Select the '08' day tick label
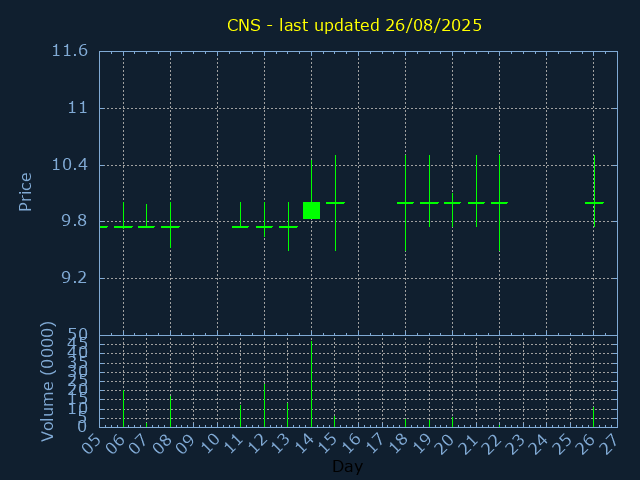This screenshot has width=640, height=480. 162,443
